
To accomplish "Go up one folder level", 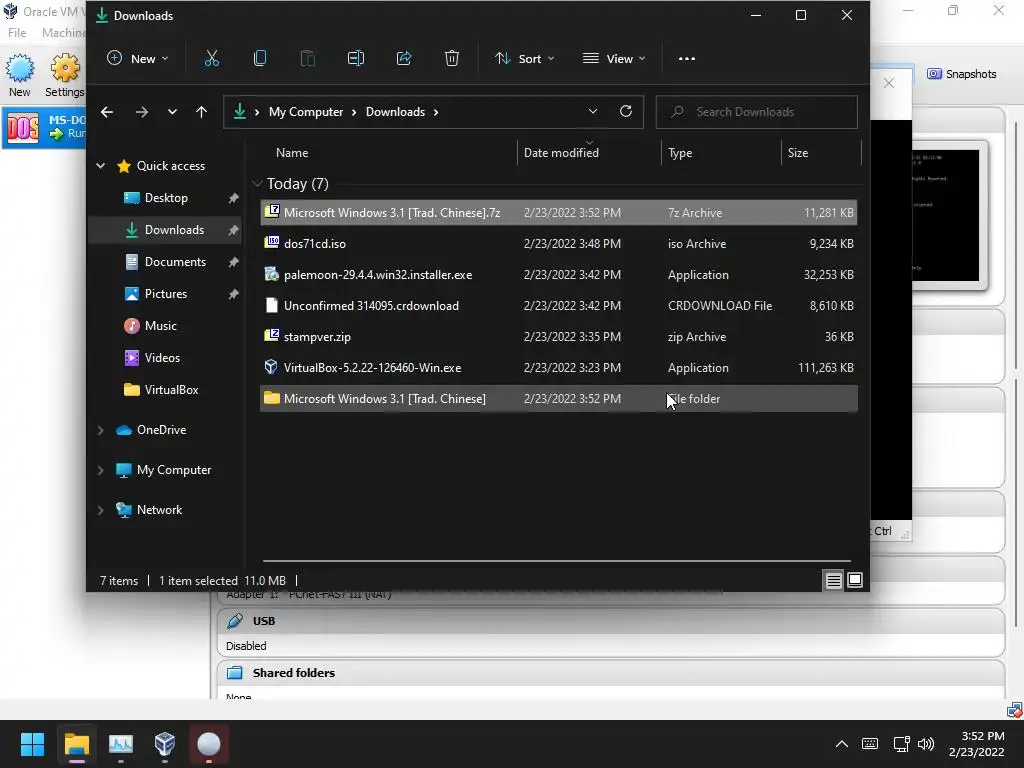I will point(201,112).
